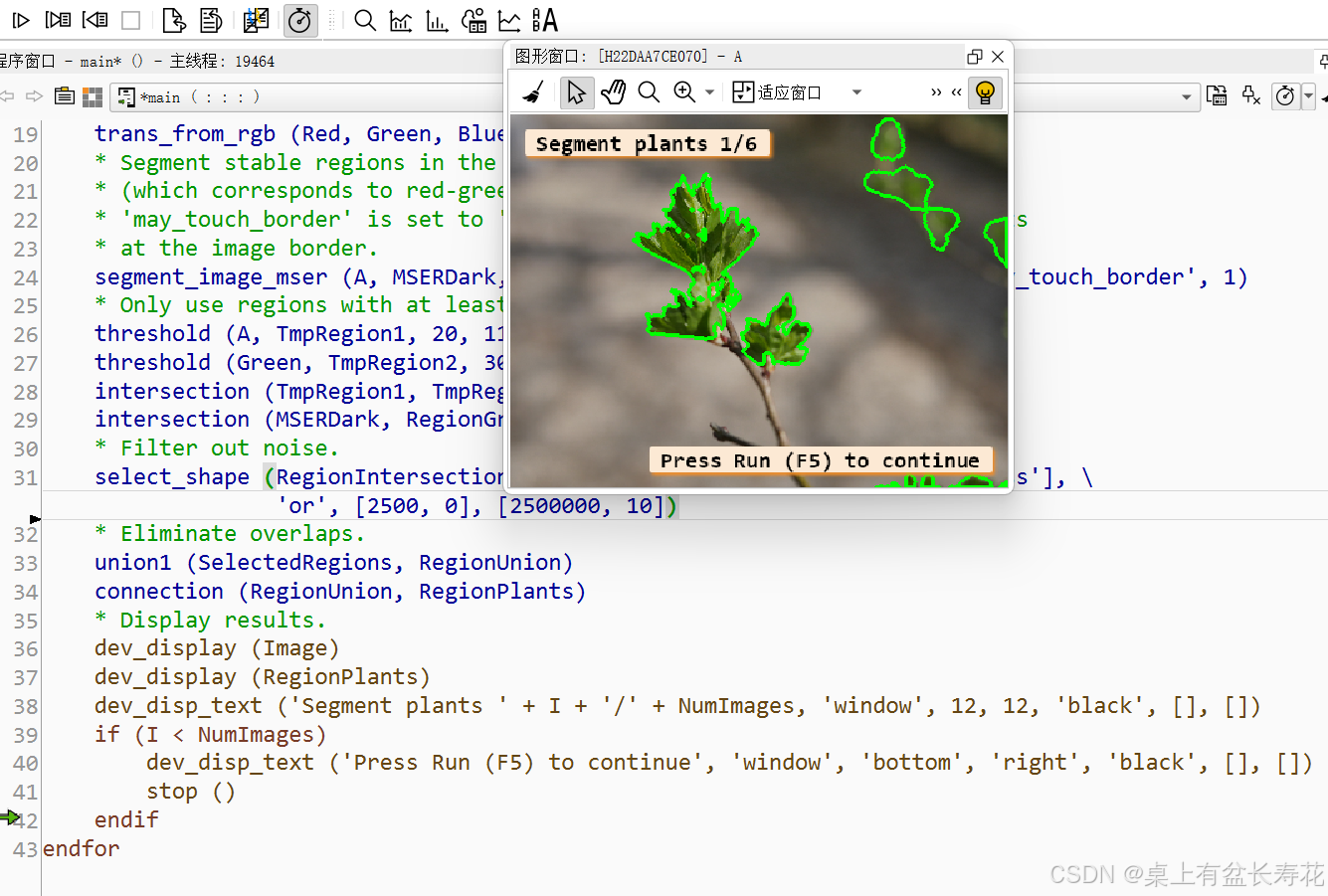Screen dimensions: 1328x896
Task: Click the clipboard-style procedure icon
Action: 65,96
